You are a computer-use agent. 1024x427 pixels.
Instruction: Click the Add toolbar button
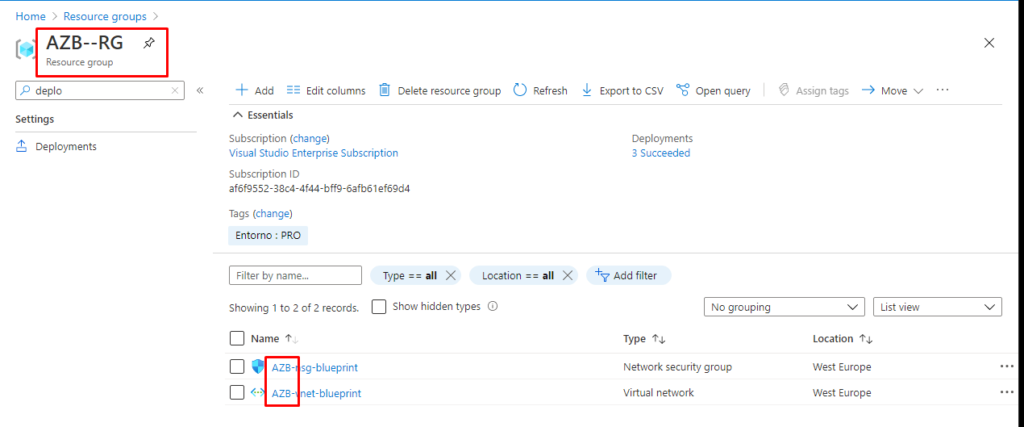coord(254,91)
